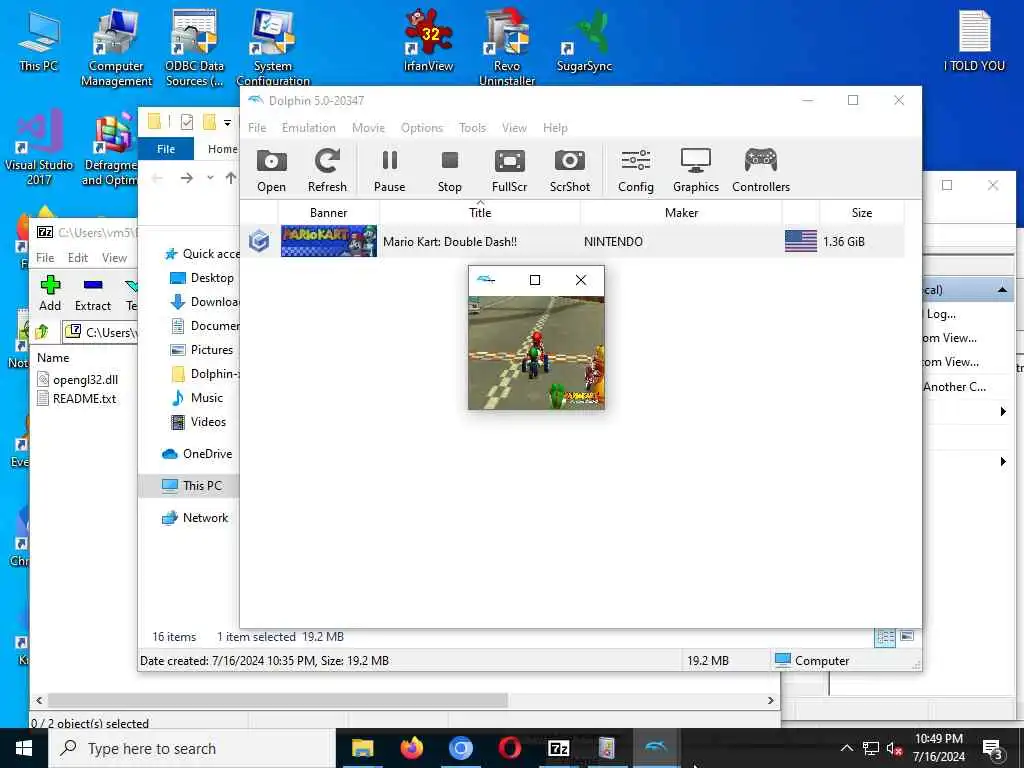The image size is (1024, 768).
Task: Click NINTENDO maker cell
Action: click(x=613, y=242)
